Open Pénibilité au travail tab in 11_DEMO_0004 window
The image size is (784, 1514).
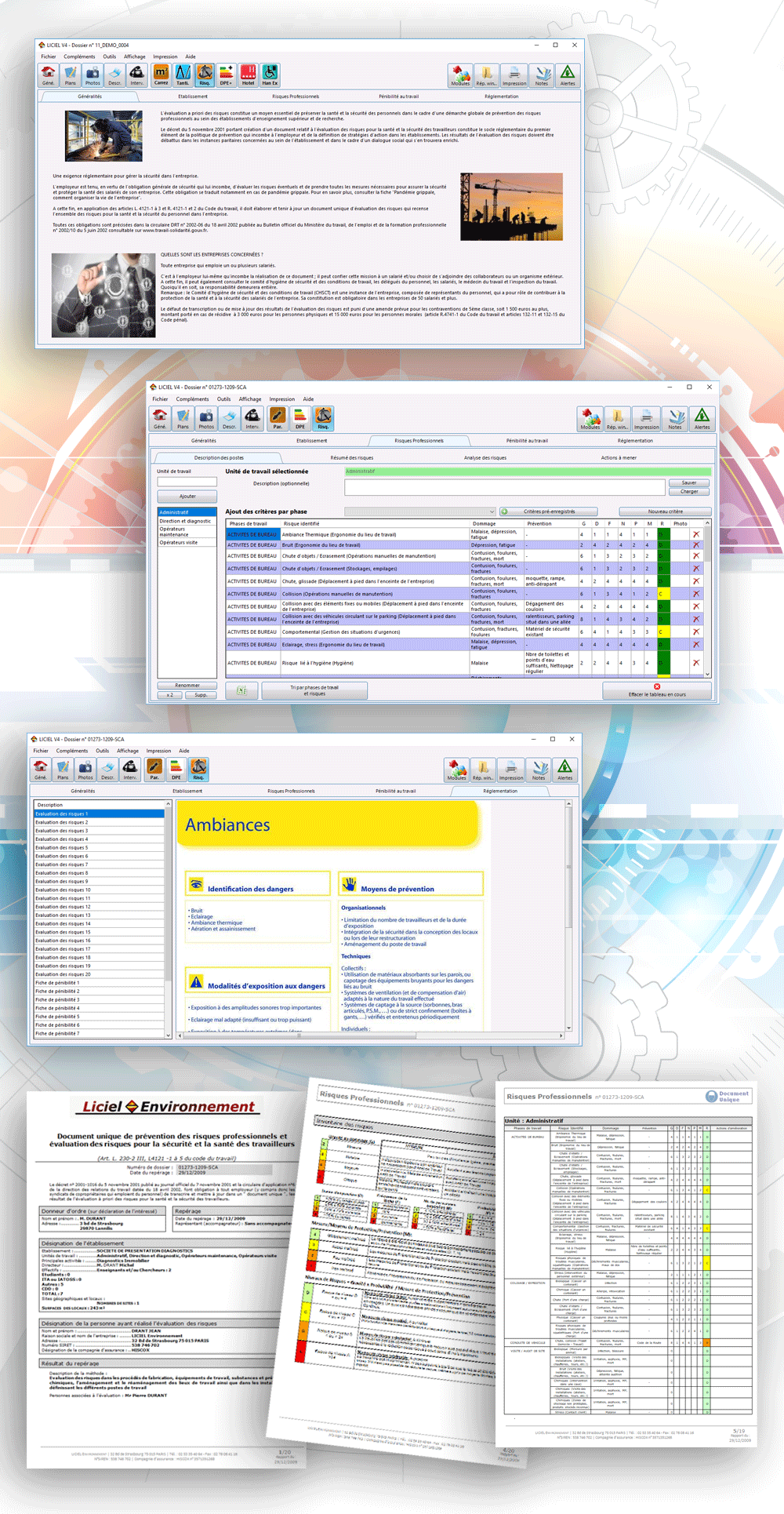(x=398, y=96)
